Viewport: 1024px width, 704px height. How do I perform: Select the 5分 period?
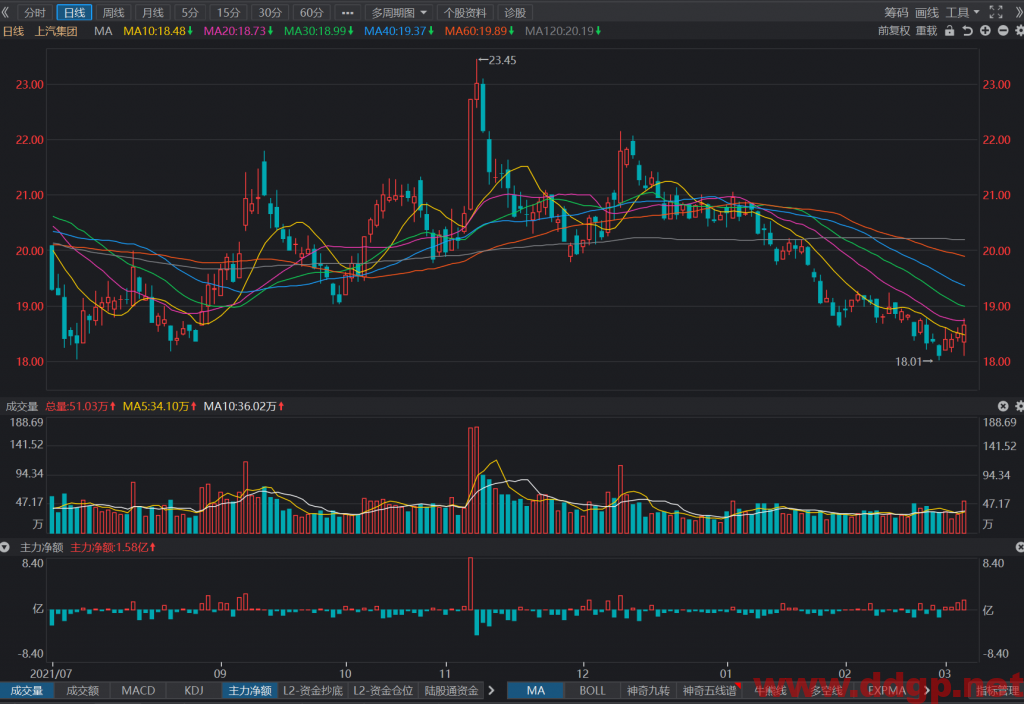[190, 12]
